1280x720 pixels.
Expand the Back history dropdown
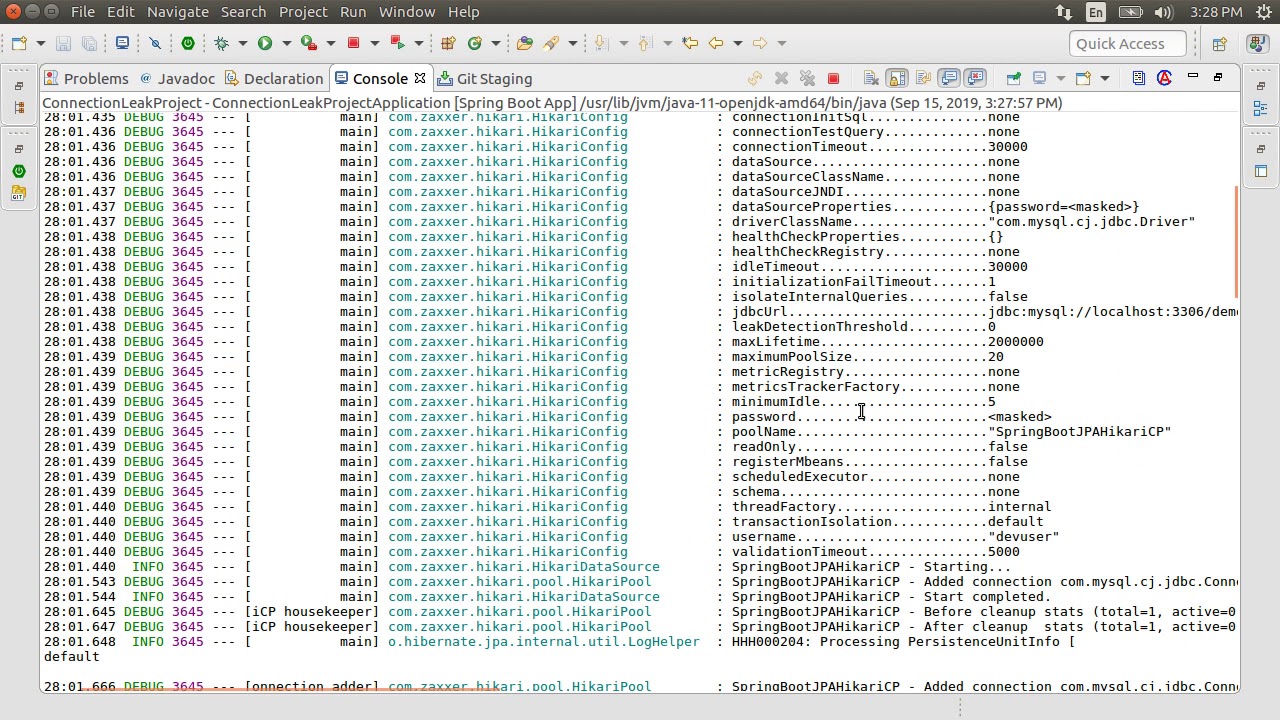738,43
